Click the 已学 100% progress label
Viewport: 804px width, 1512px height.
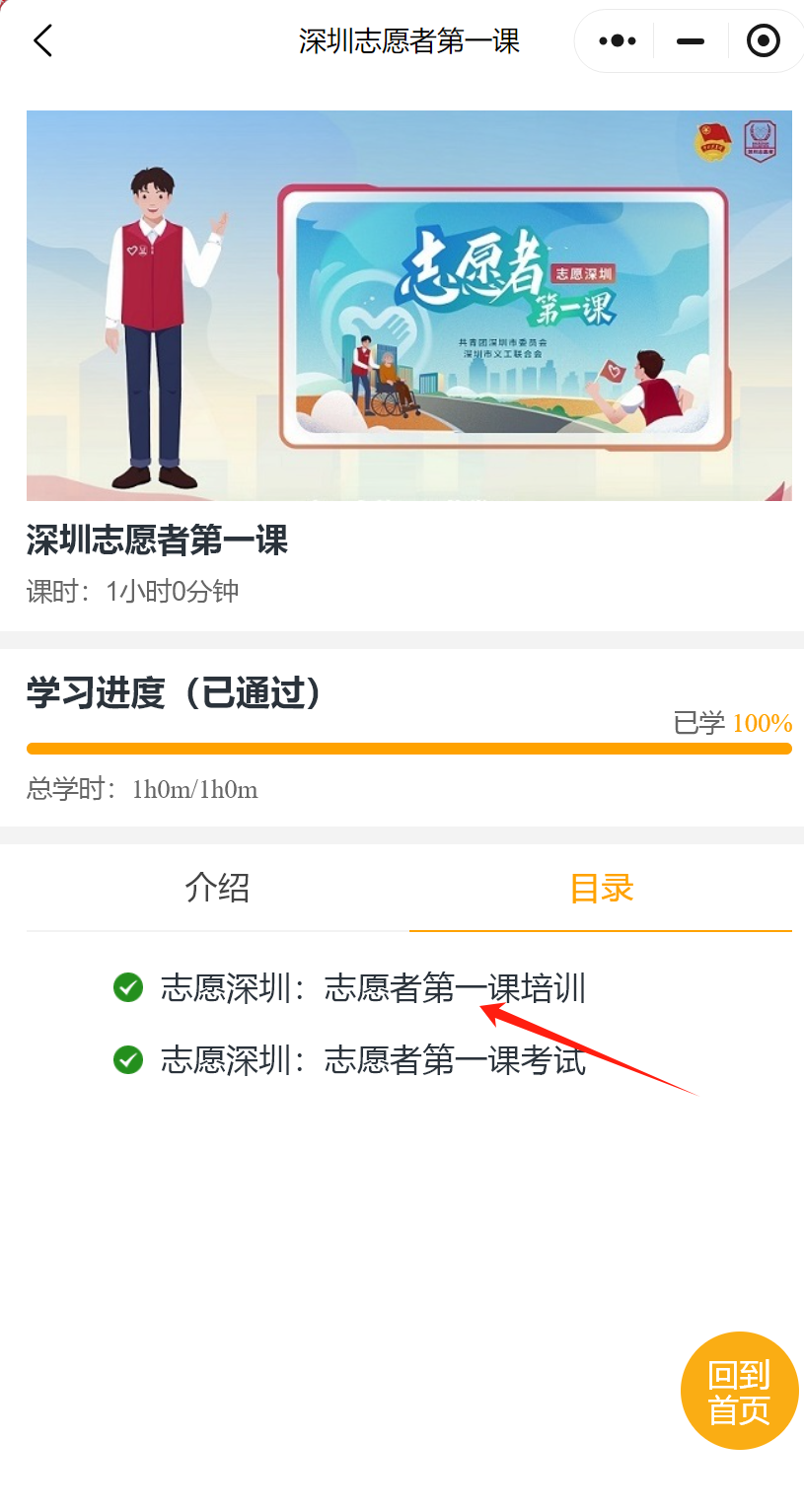pyautogui.click(x=733, y=723)
